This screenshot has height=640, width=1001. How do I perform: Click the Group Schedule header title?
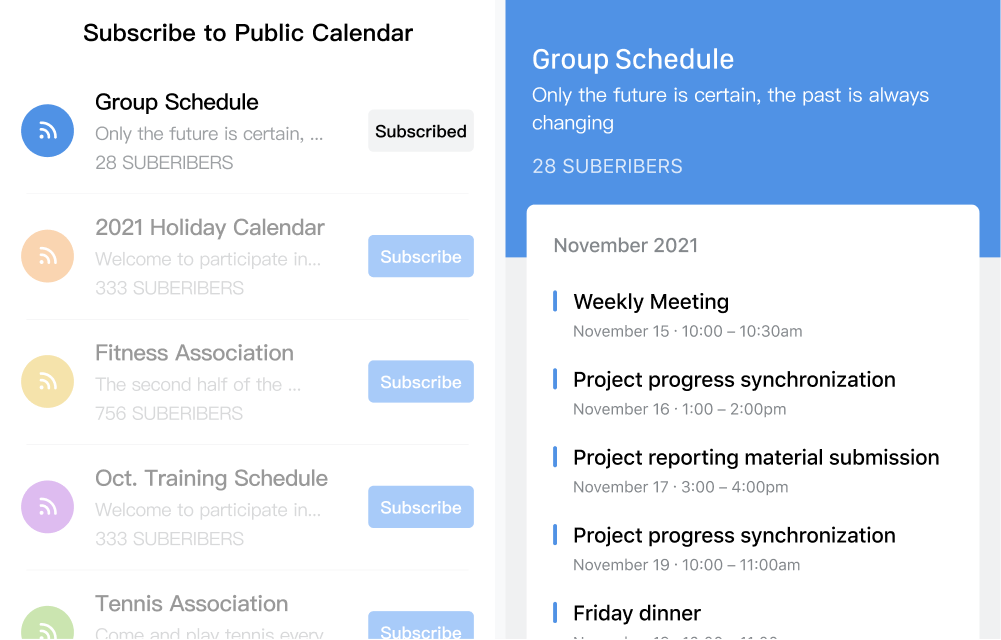coord(633,59)
